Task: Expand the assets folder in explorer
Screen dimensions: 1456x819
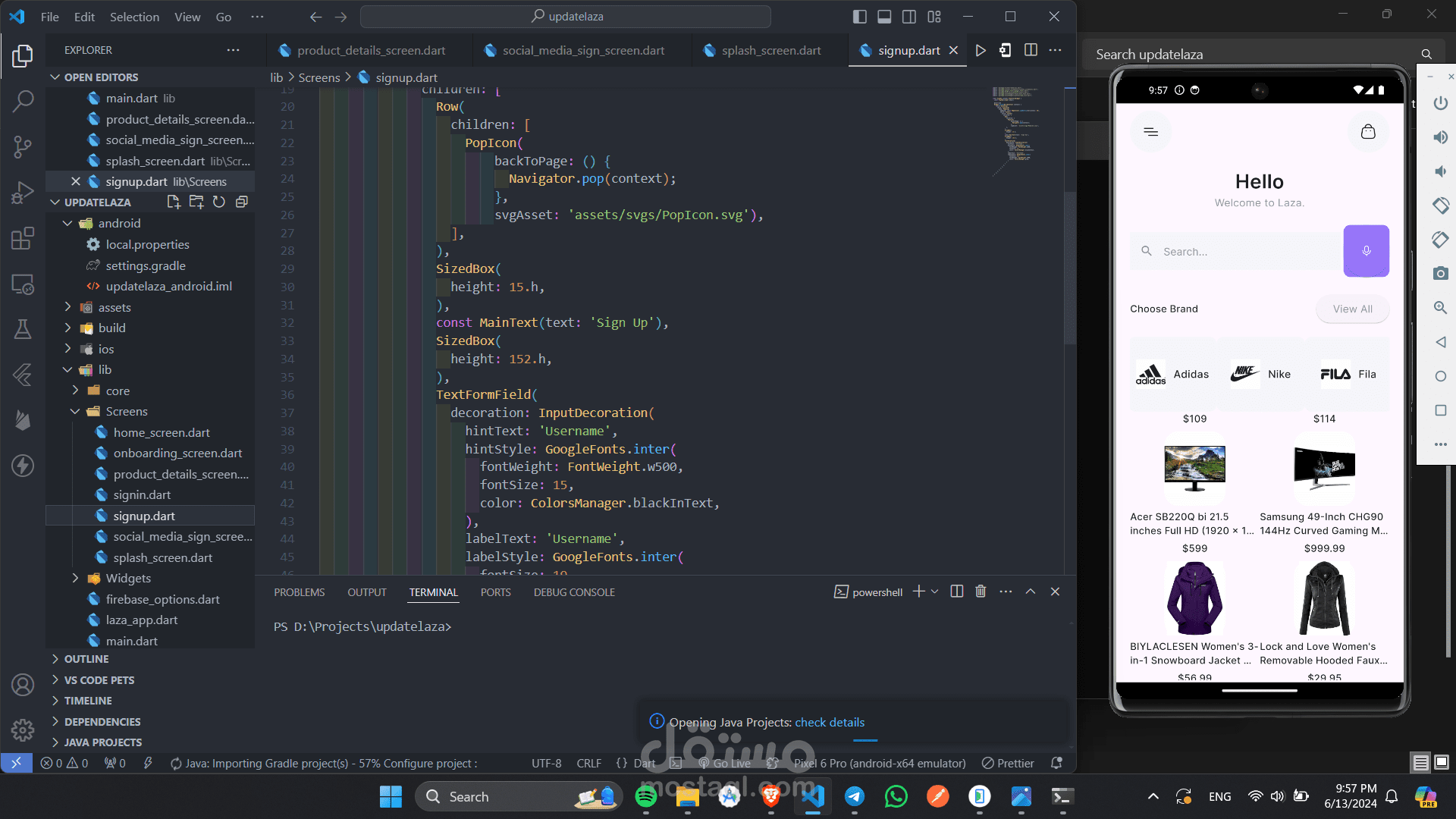Action: [x=115, y=307]
